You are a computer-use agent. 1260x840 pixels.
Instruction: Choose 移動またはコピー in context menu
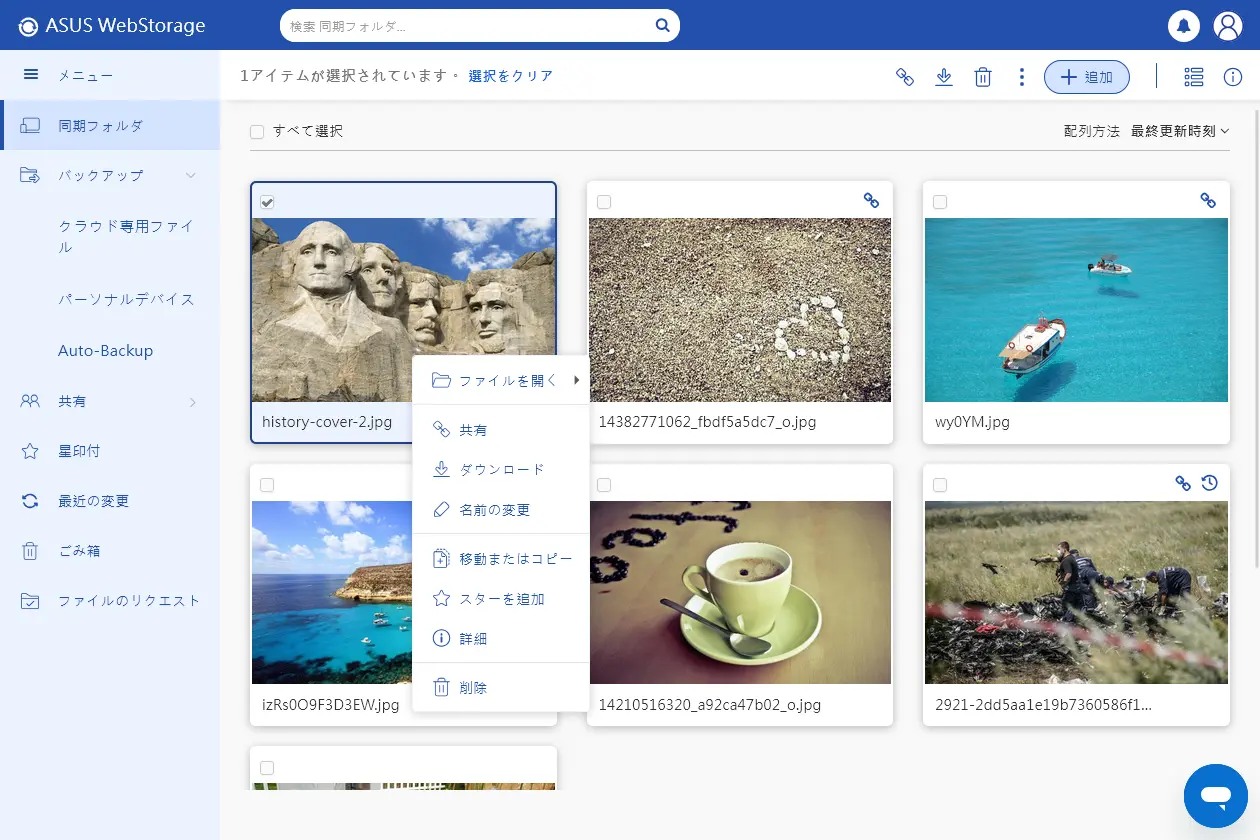[501, 559]
